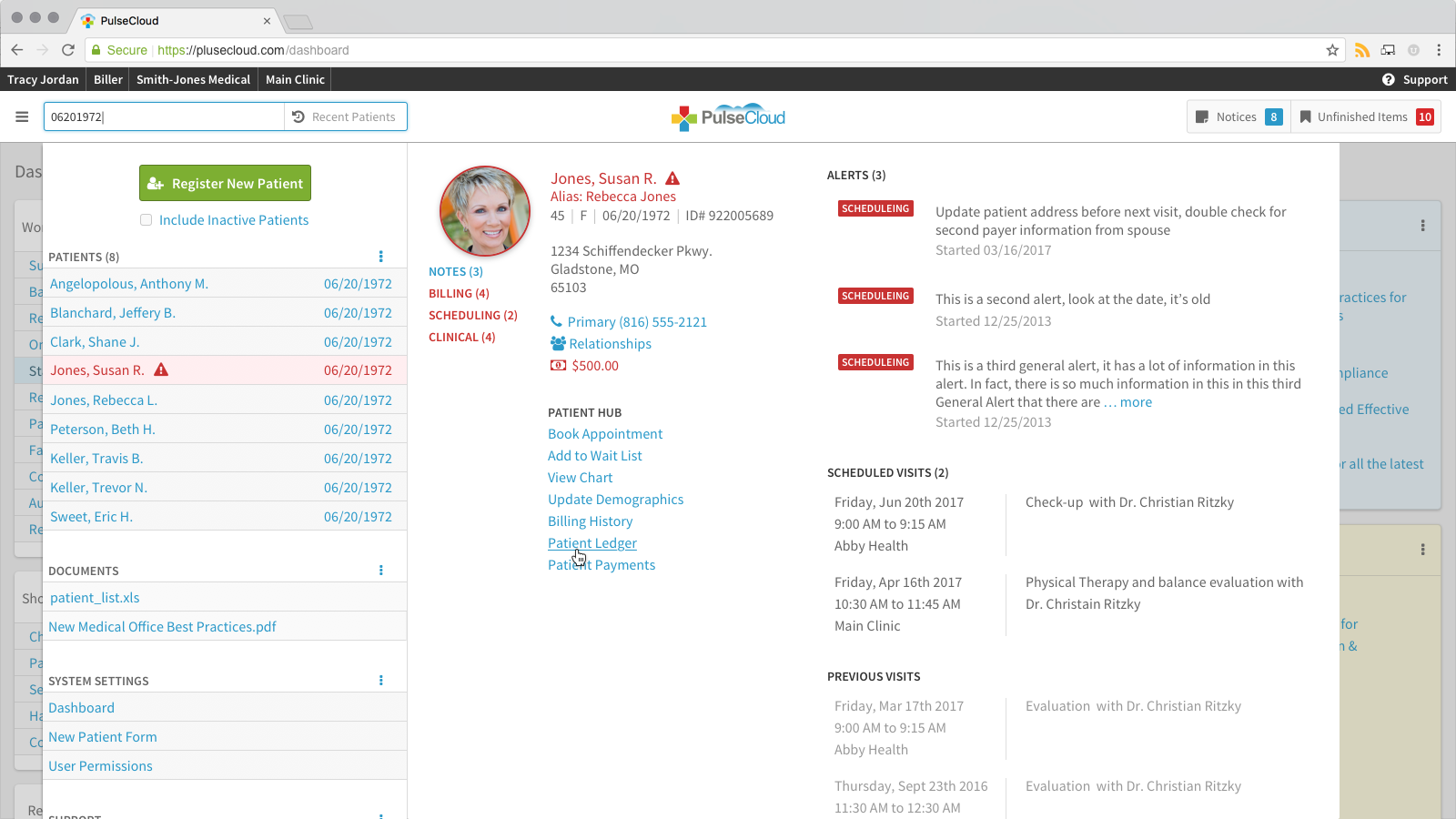Screen dimensions: 1456x819
Task: Select Tracy Jordan in the top bar
Action: (x=43, y=79)
